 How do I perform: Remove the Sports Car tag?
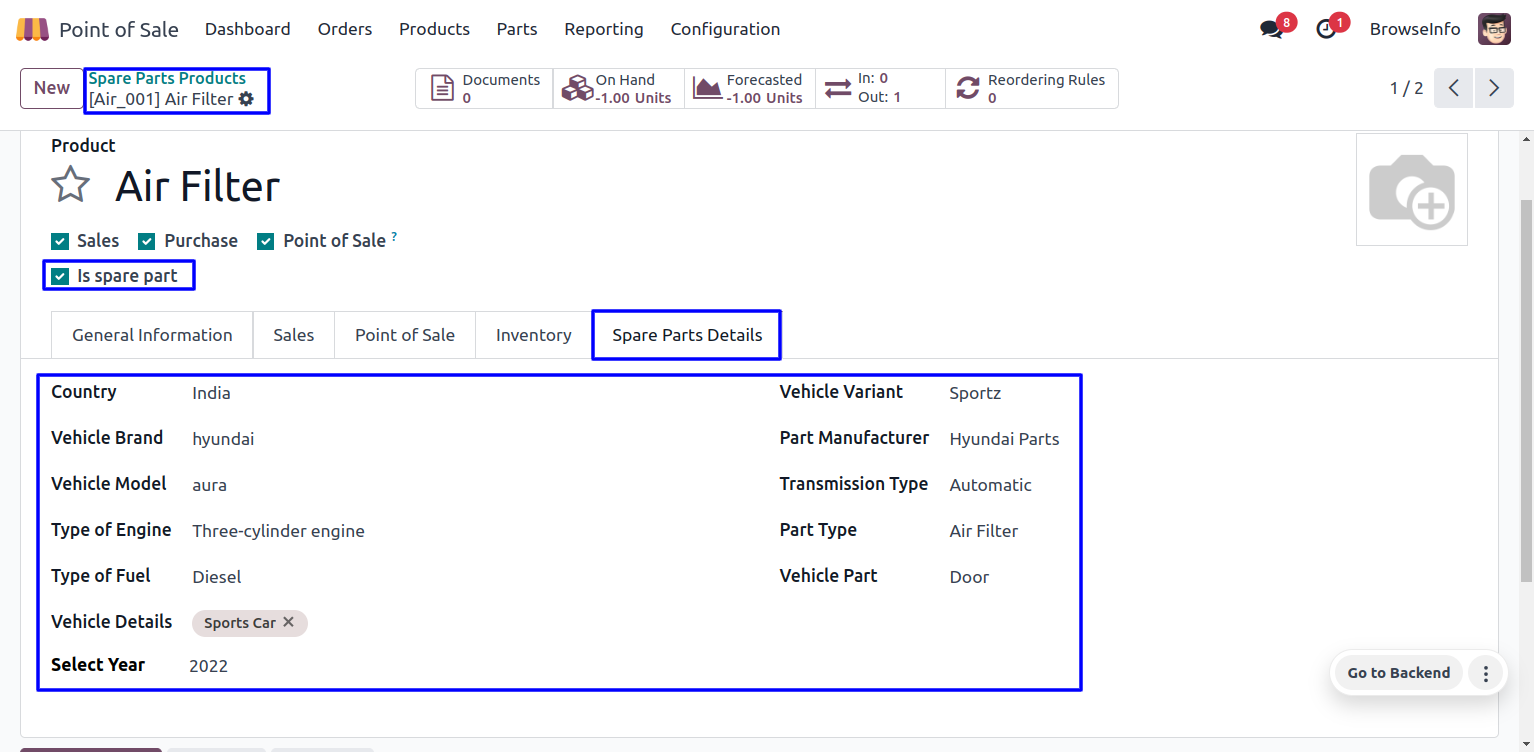point(288,622)
